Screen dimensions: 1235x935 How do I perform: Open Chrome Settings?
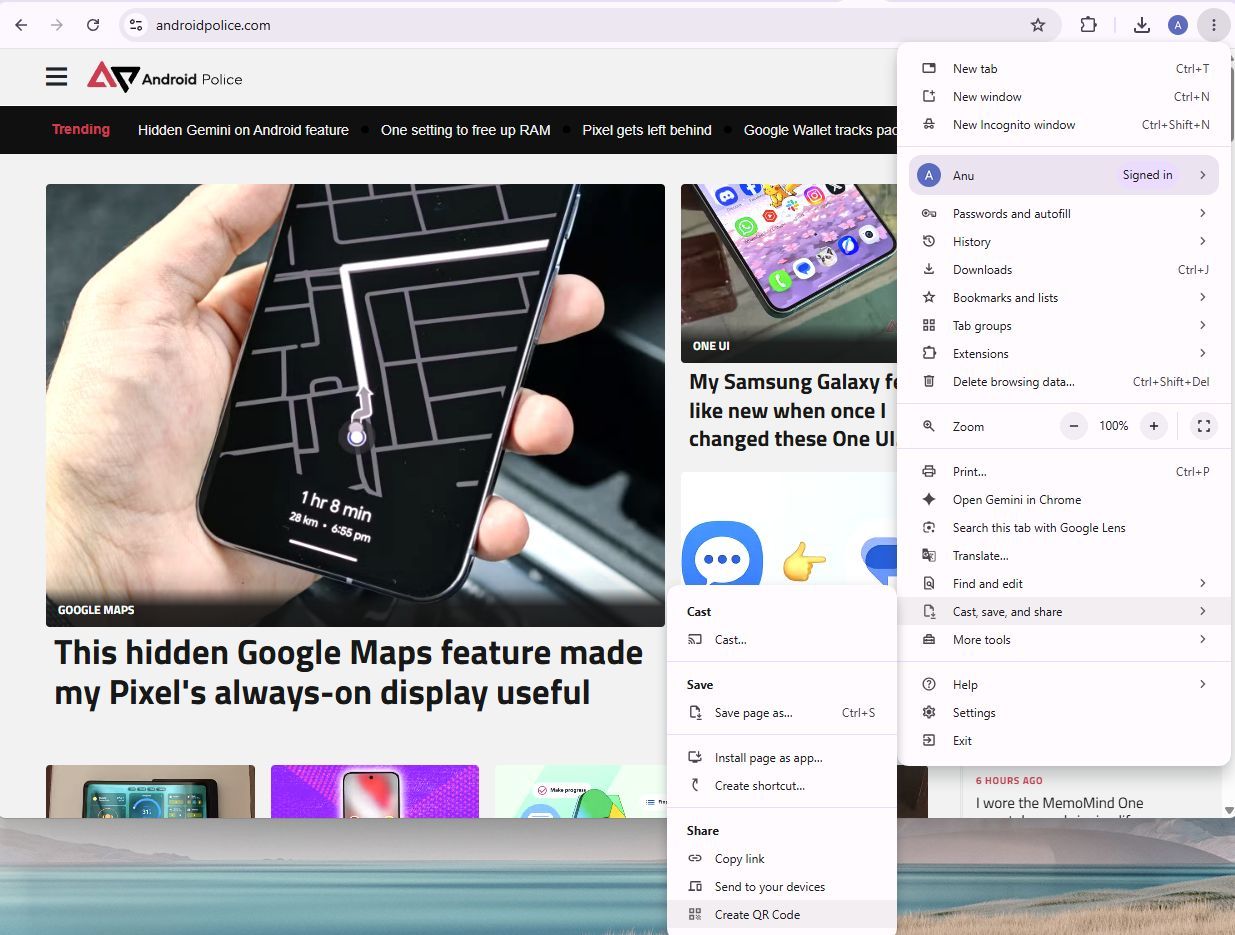[x=1064, y=713]
